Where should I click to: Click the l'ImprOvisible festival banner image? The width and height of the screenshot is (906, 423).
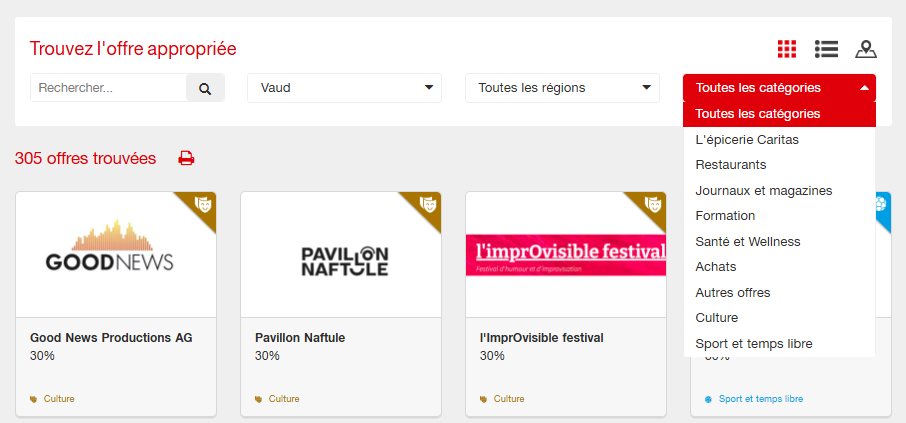click(x=566, y=255)
